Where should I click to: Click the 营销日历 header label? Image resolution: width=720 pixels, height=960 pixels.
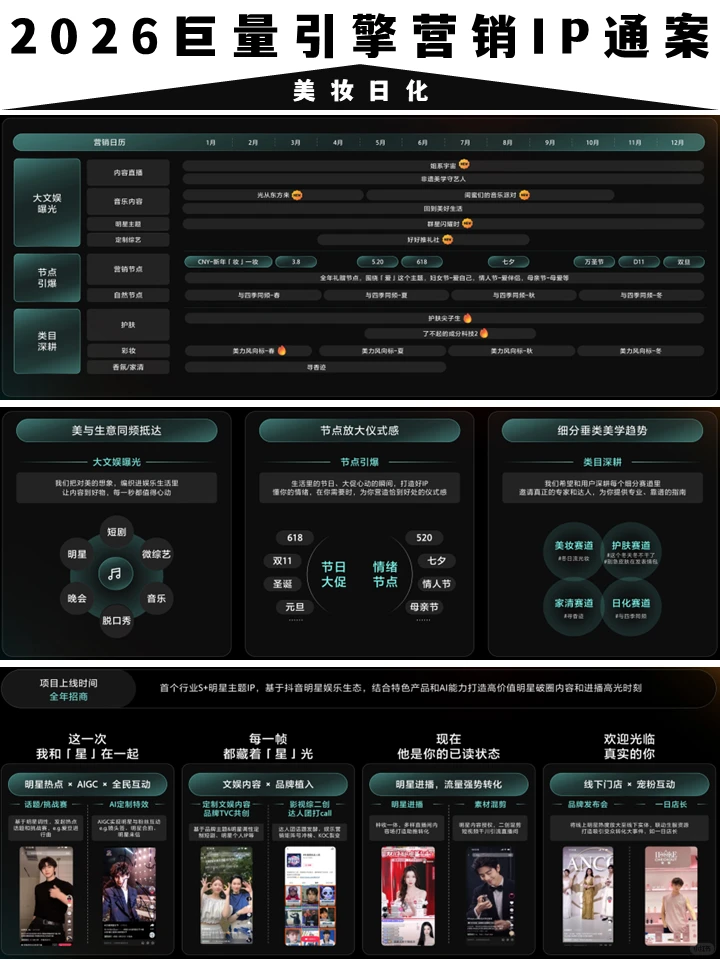pyautogui.click(x=109, y=142)
